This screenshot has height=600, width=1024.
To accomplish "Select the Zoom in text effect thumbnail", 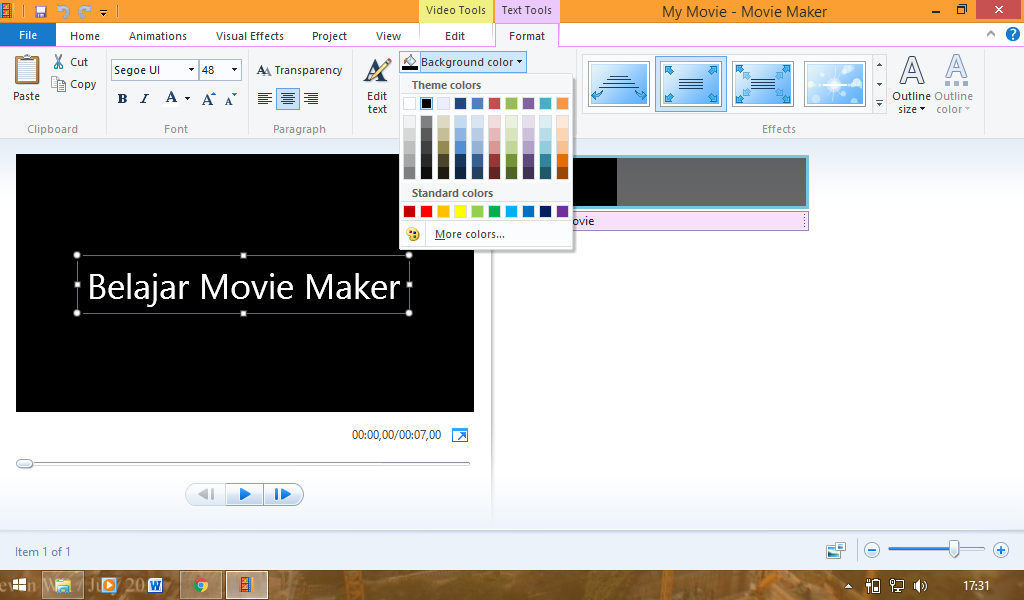I will pyautogui.click(x=691, y=84).
